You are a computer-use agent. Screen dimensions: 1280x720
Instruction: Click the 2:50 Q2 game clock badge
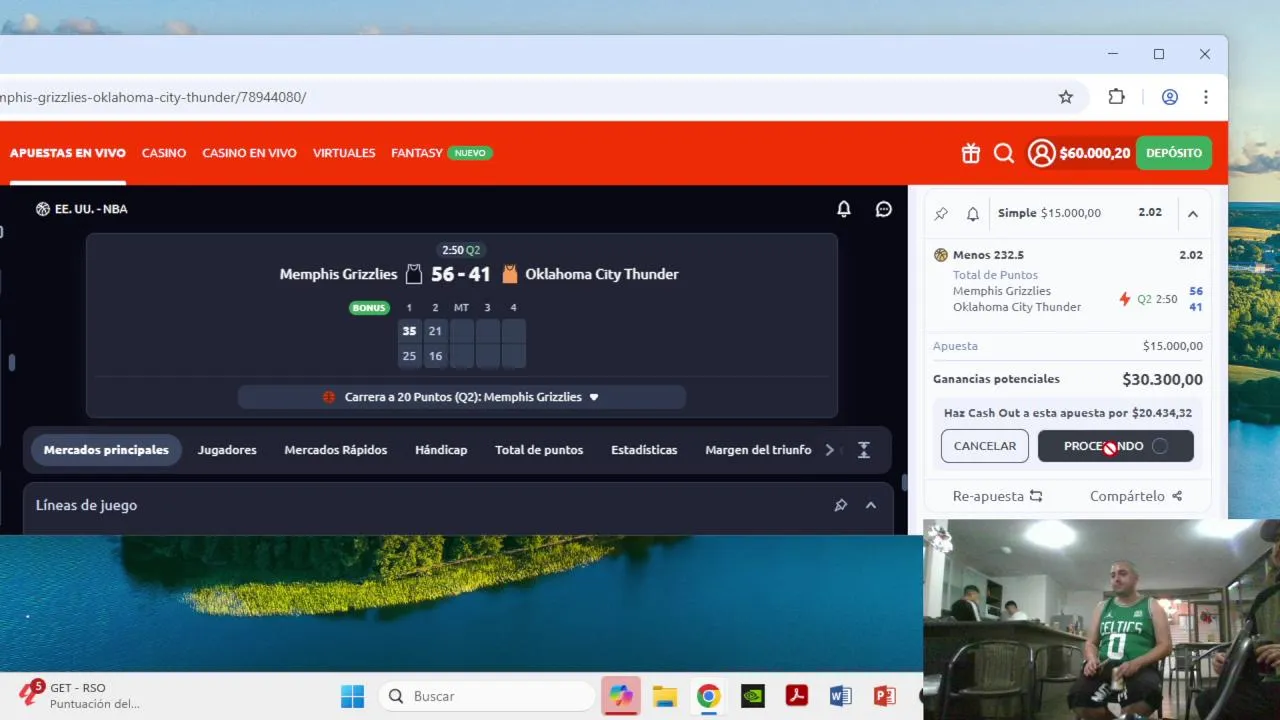point(461,250)
